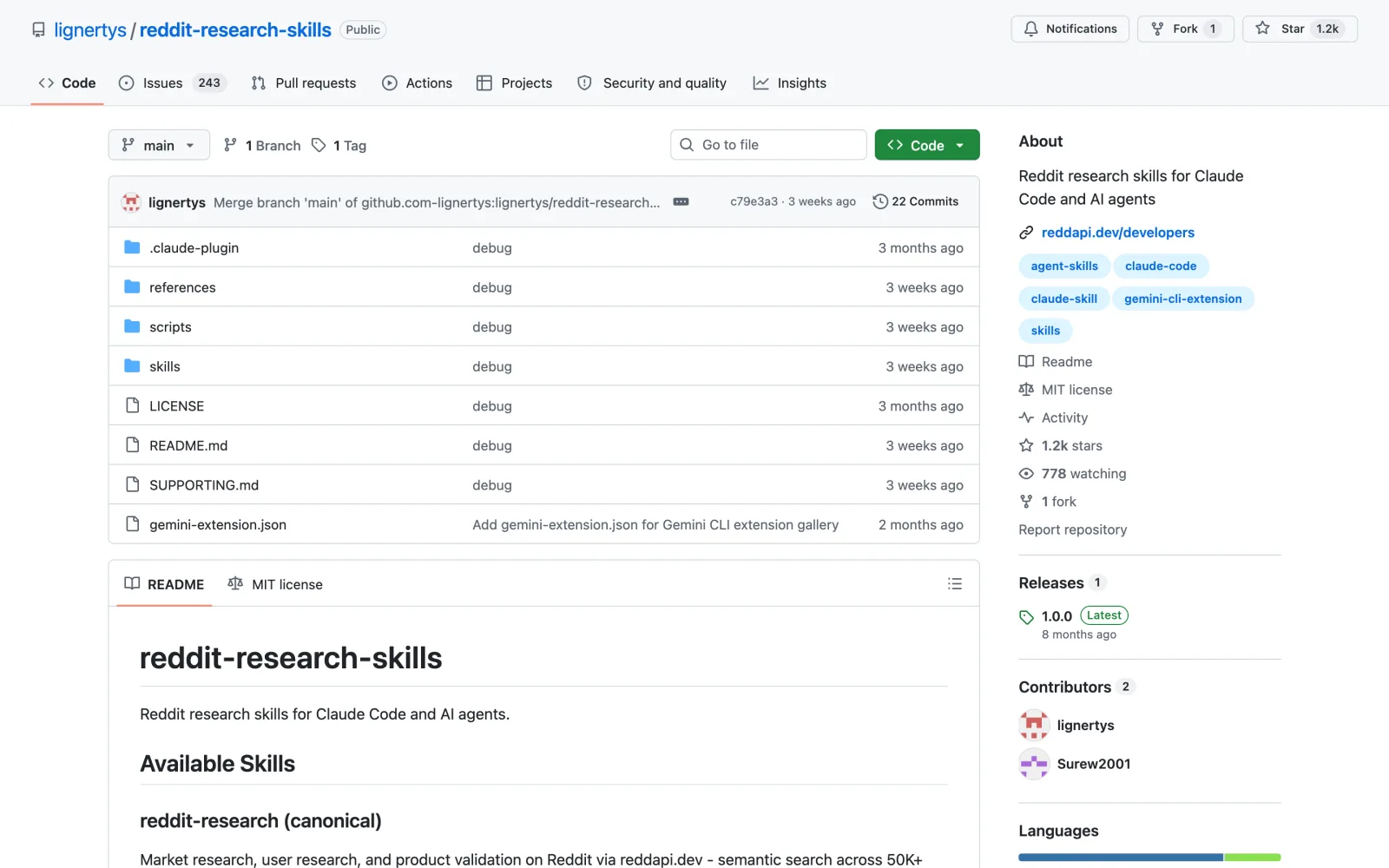
Task: Expand the green Code dropdown button
Action: 927,145
